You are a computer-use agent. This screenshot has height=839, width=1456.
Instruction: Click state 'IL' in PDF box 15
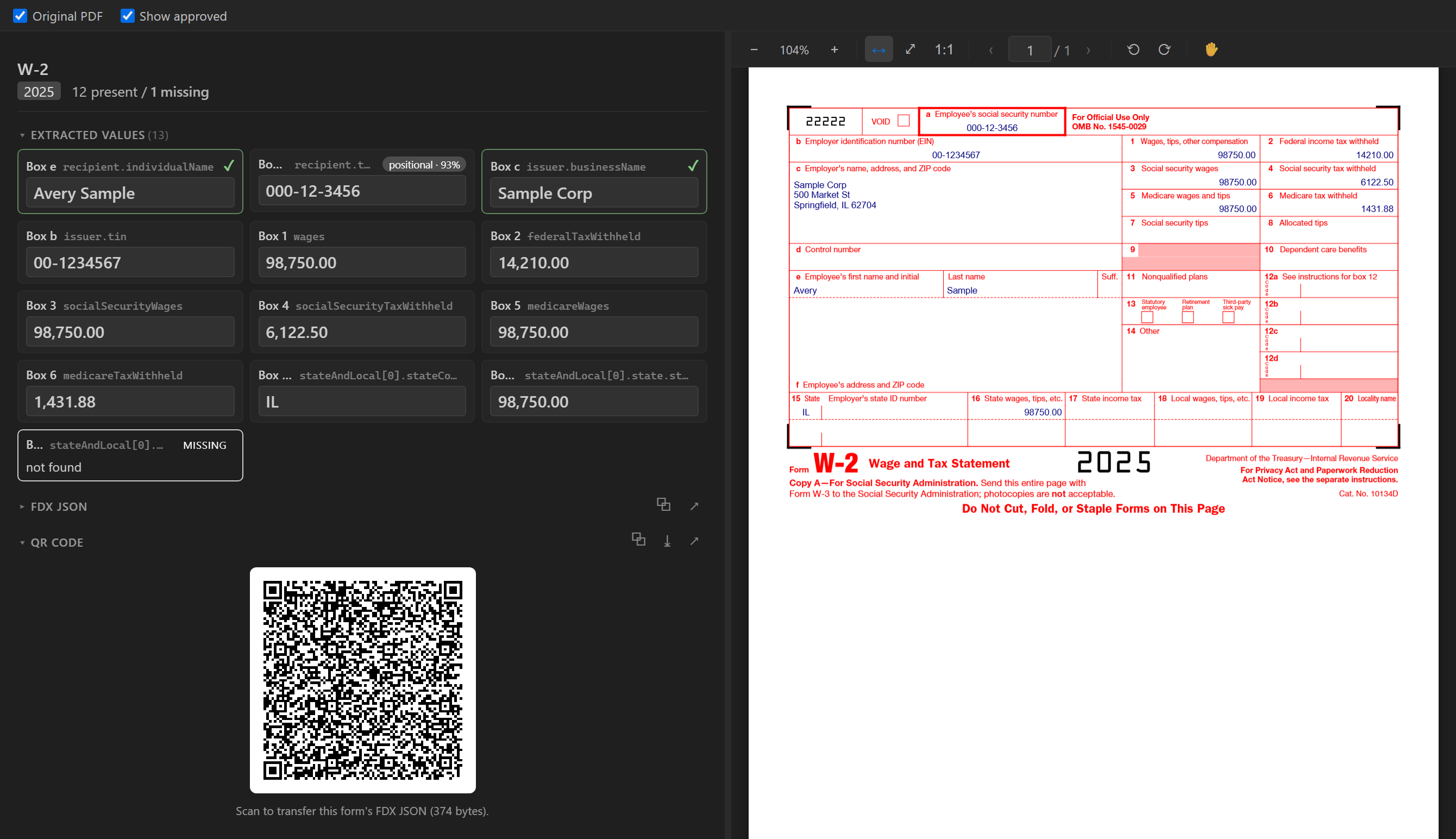pyautogui.click(x=806, y=412)
